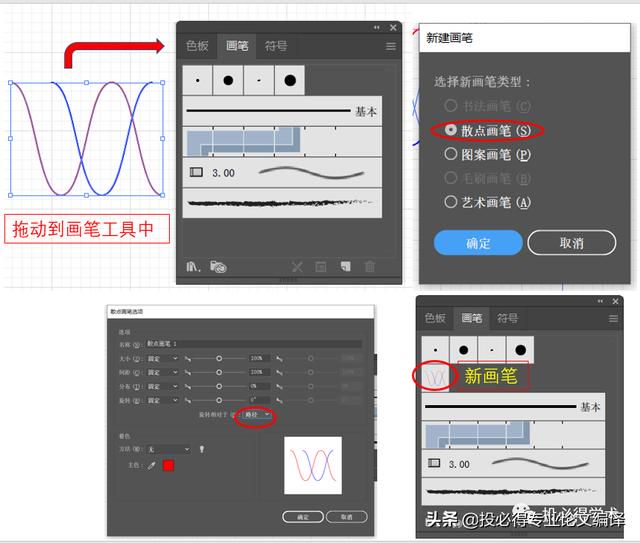Select the 散点画笔 (S) radio option
Viewport: 640px width, 543px height.
(451, 130)
